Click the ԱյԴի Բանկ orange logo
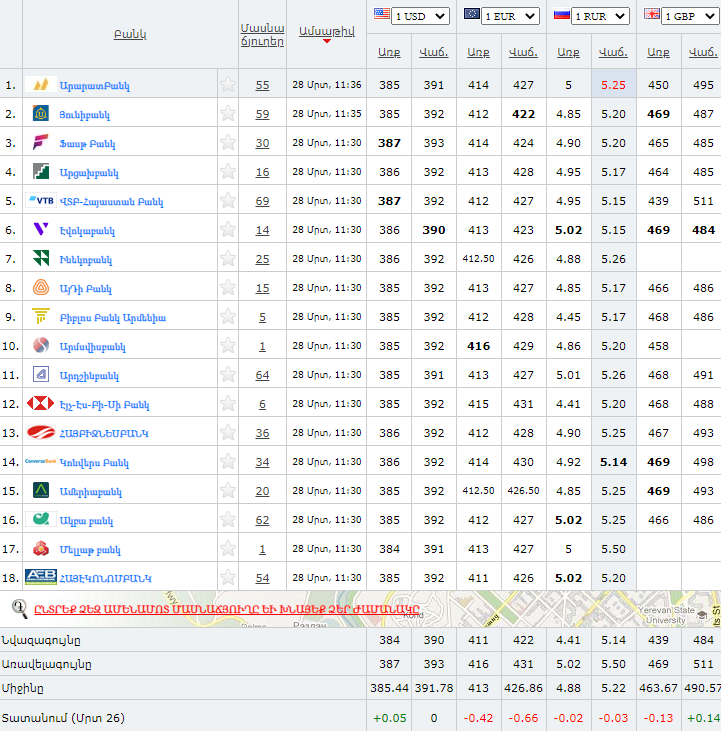This screenshot has width=721, height=731. point(41,287)
